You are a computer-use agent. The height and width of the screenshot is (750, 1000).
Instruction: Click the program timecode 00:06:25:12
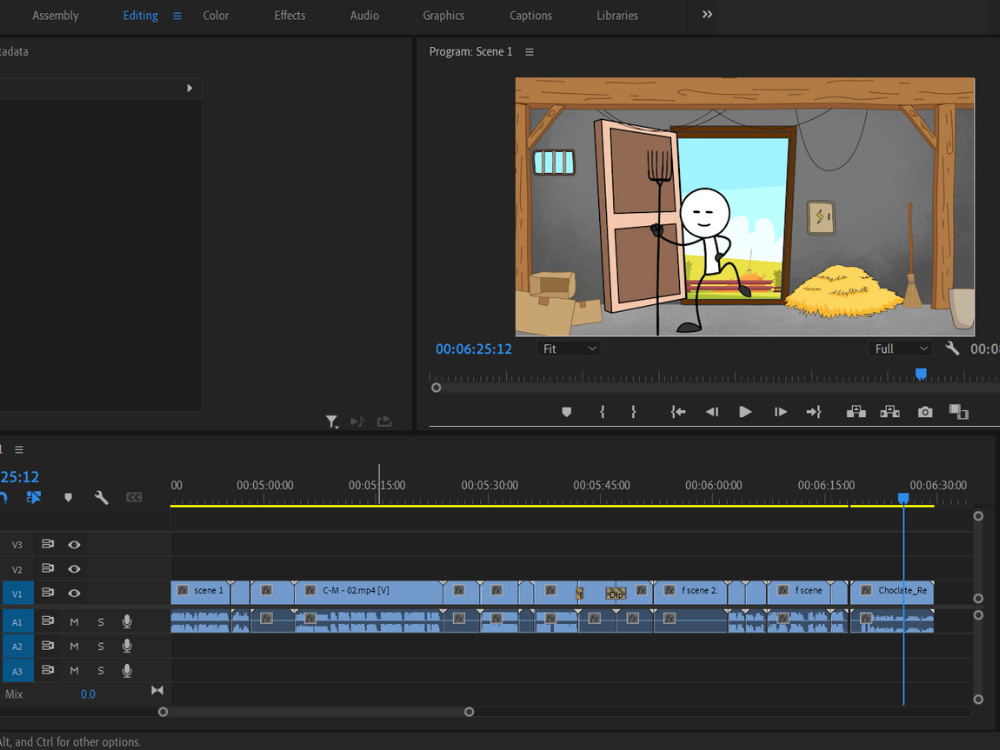[x=473, y=349]
